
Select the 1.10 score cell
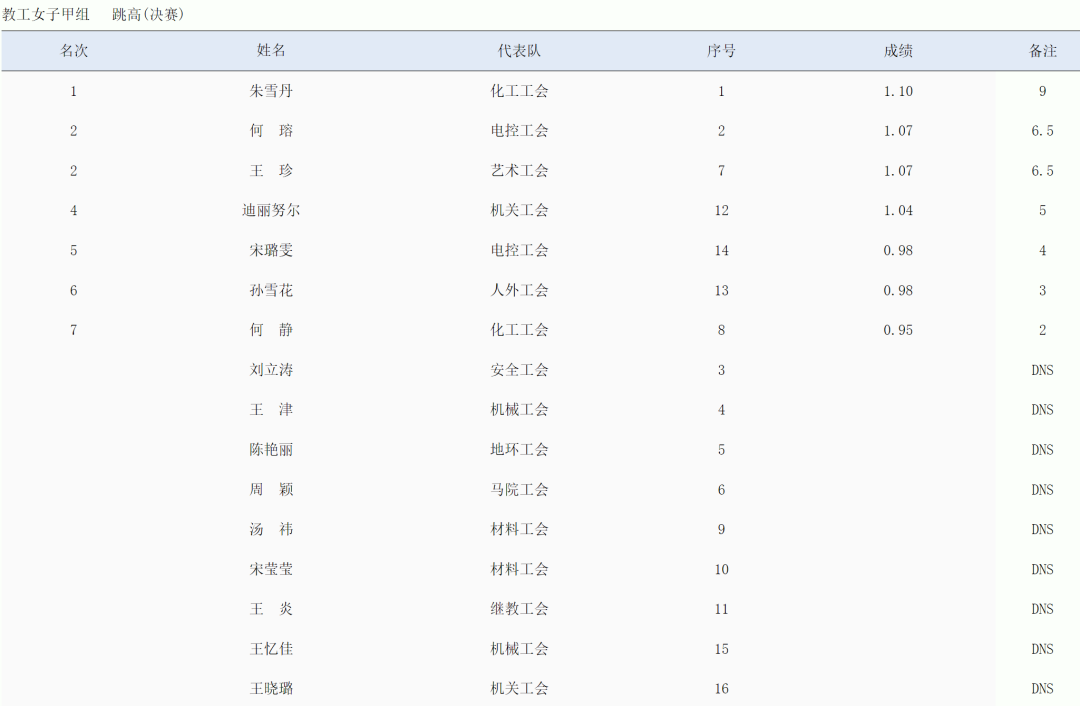click(x=898, y=91)
